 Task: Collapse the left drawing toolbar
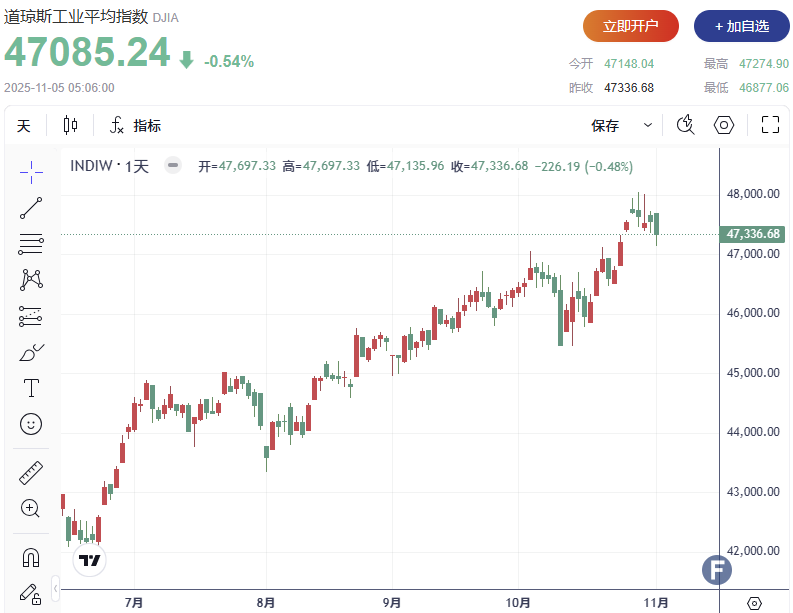56,586
